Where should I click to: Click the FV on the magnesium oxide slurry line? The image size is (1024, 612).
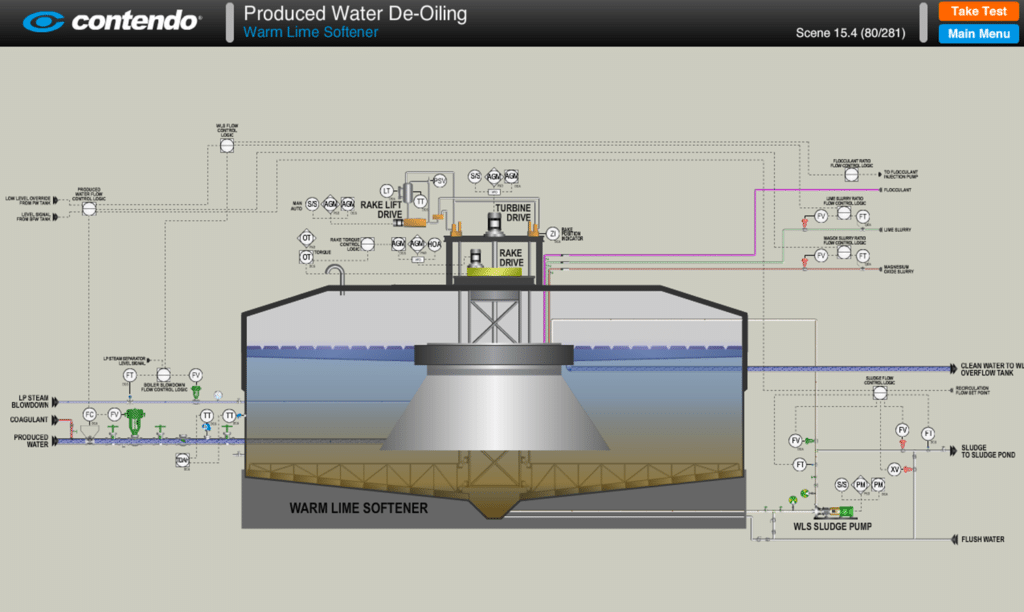coord(821,255)
